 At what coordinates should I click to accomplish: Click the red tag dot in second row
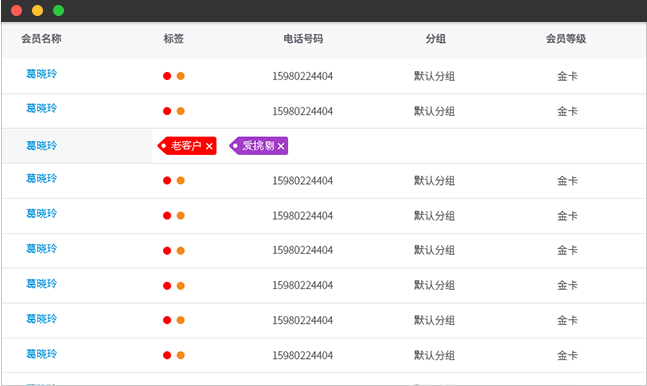(x=167, y=111)
